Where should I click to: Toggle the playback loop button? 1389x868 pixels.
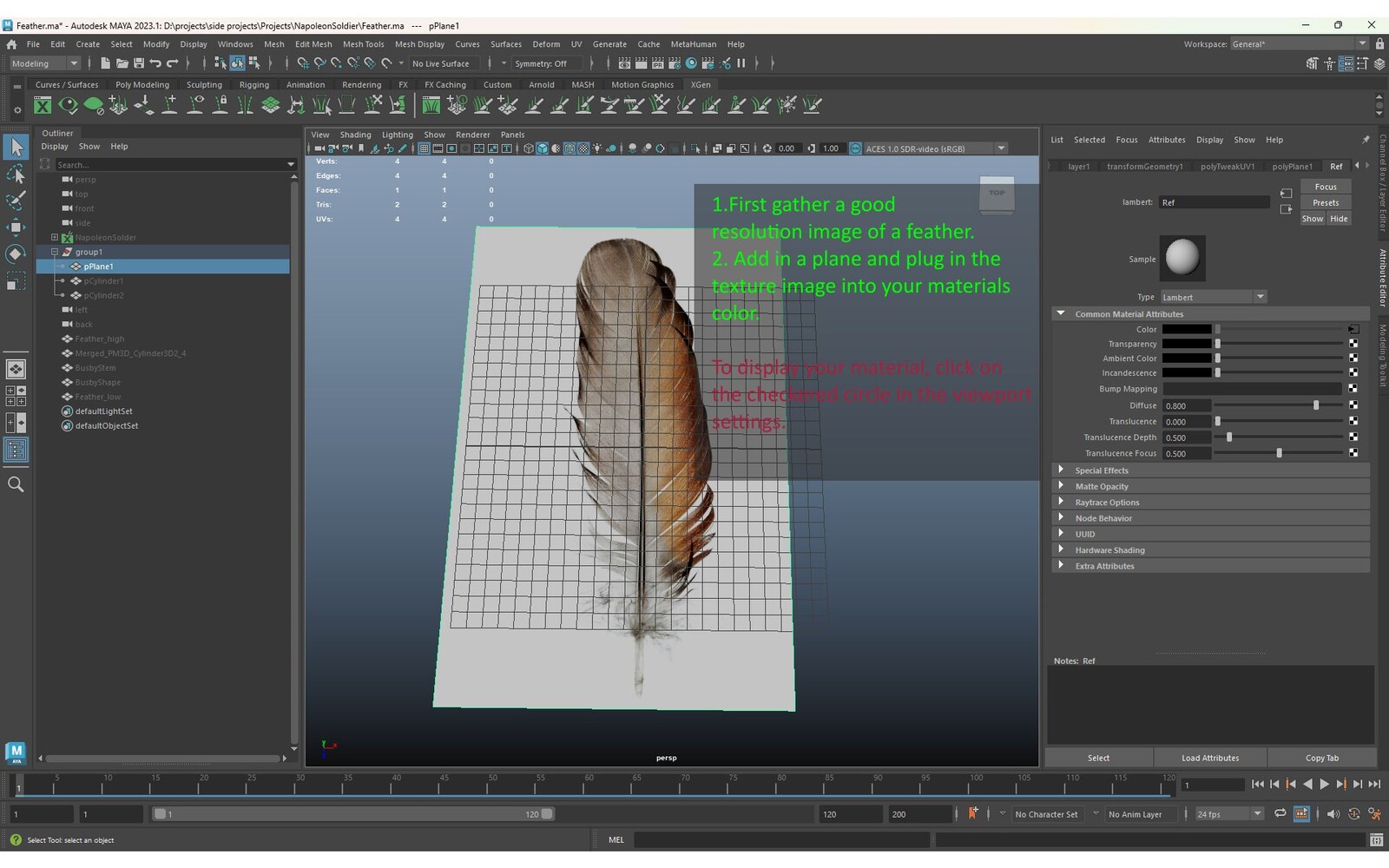pos(1280,814)
